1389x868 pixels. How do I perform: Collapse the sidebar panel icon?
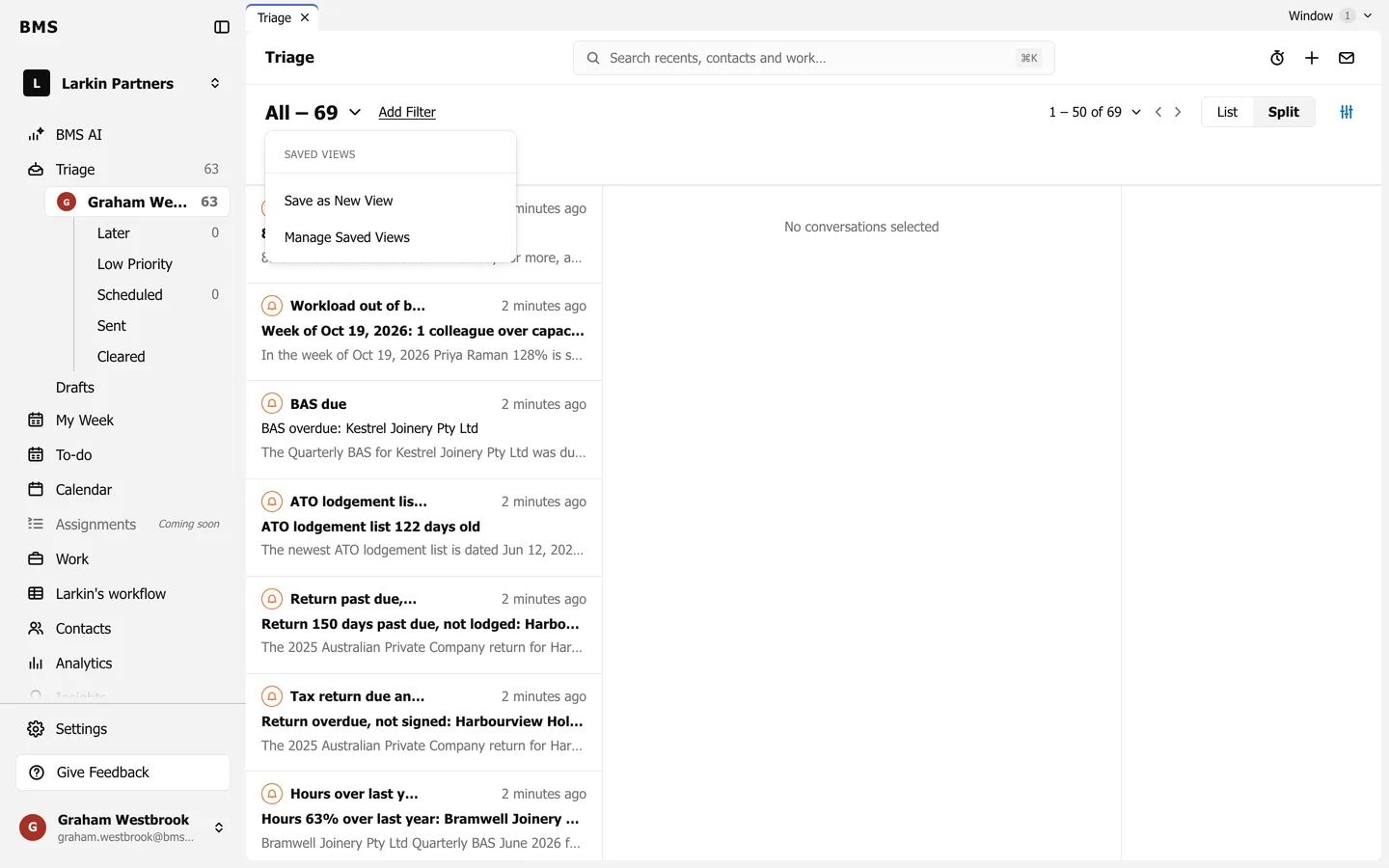coord(222,27)
